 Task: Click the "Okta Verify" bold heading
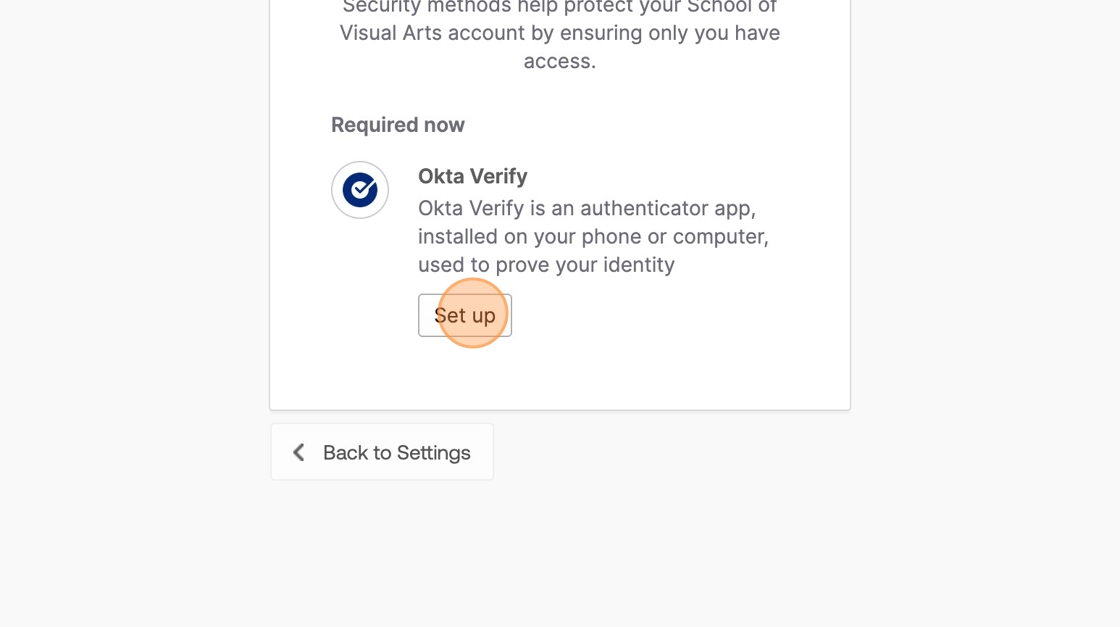(x=472, y=176)
